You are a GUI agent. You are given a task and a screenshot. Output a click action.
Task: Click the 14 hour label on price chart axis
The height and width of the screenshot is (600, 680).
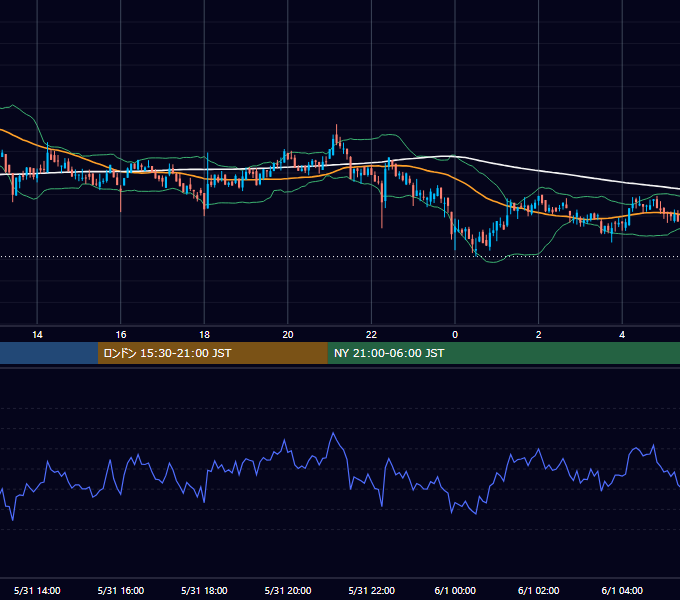click(x=37, y=335)
